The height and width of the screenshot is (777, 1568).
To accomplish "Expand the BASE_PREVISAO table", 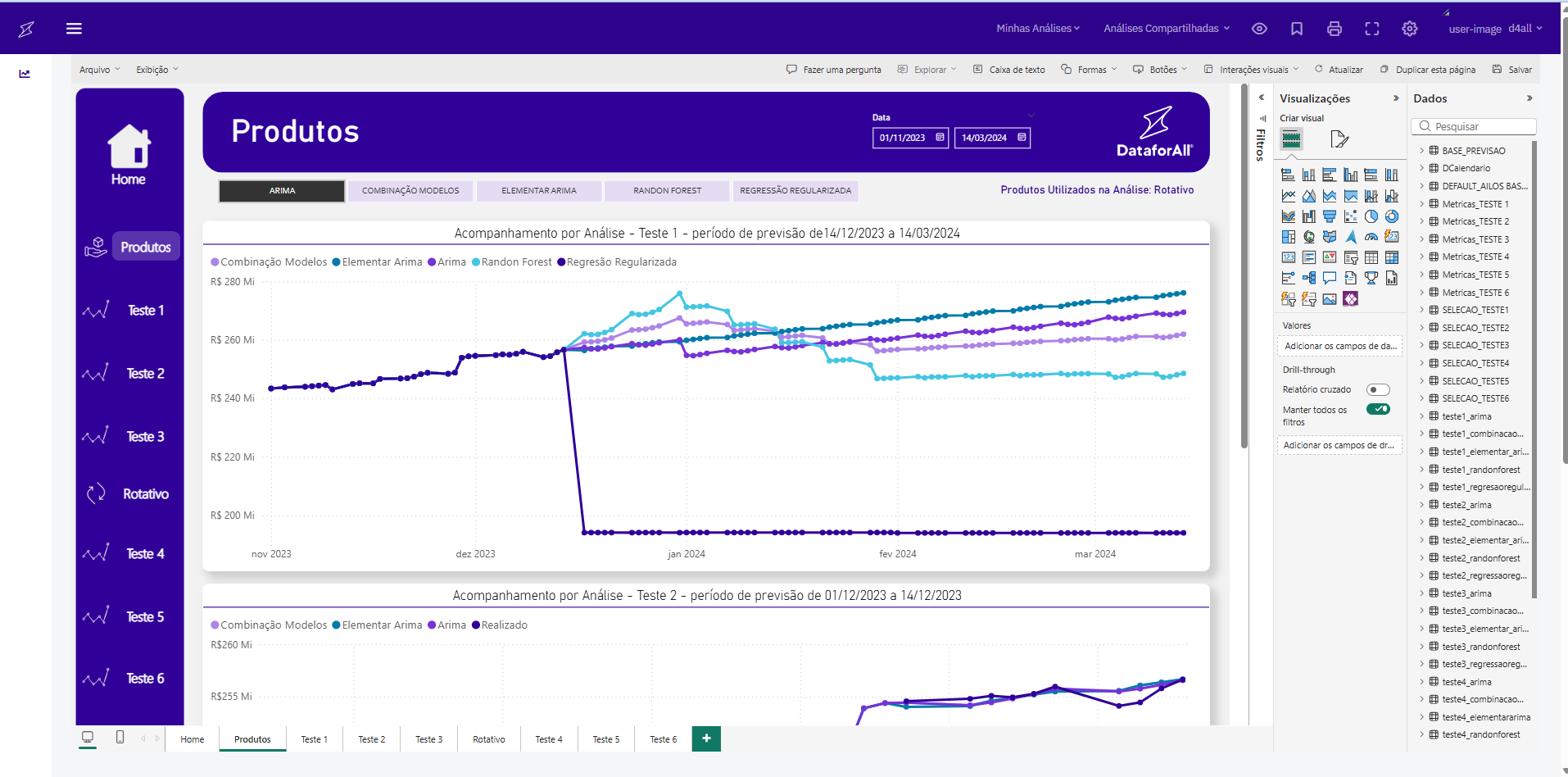I will (x=1422, y=151).
